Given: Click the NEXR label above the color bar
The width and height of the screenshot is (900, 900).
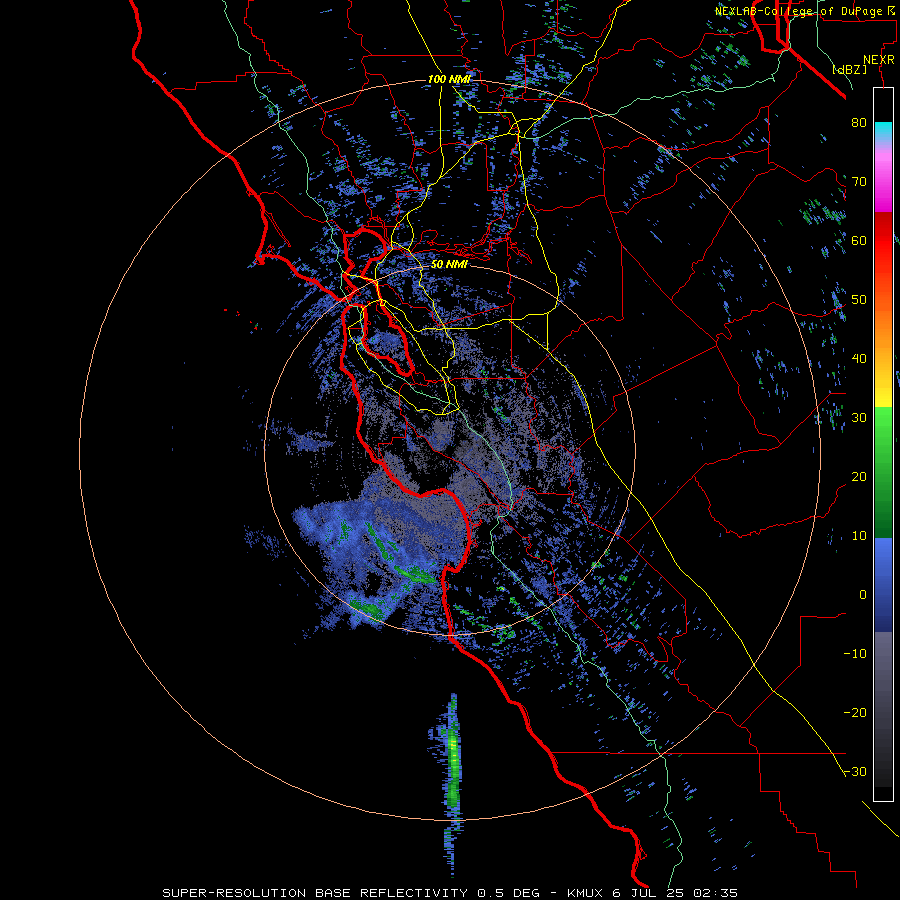Looking at the screenshot, I should pyautogui.click(x=878, y=60).
